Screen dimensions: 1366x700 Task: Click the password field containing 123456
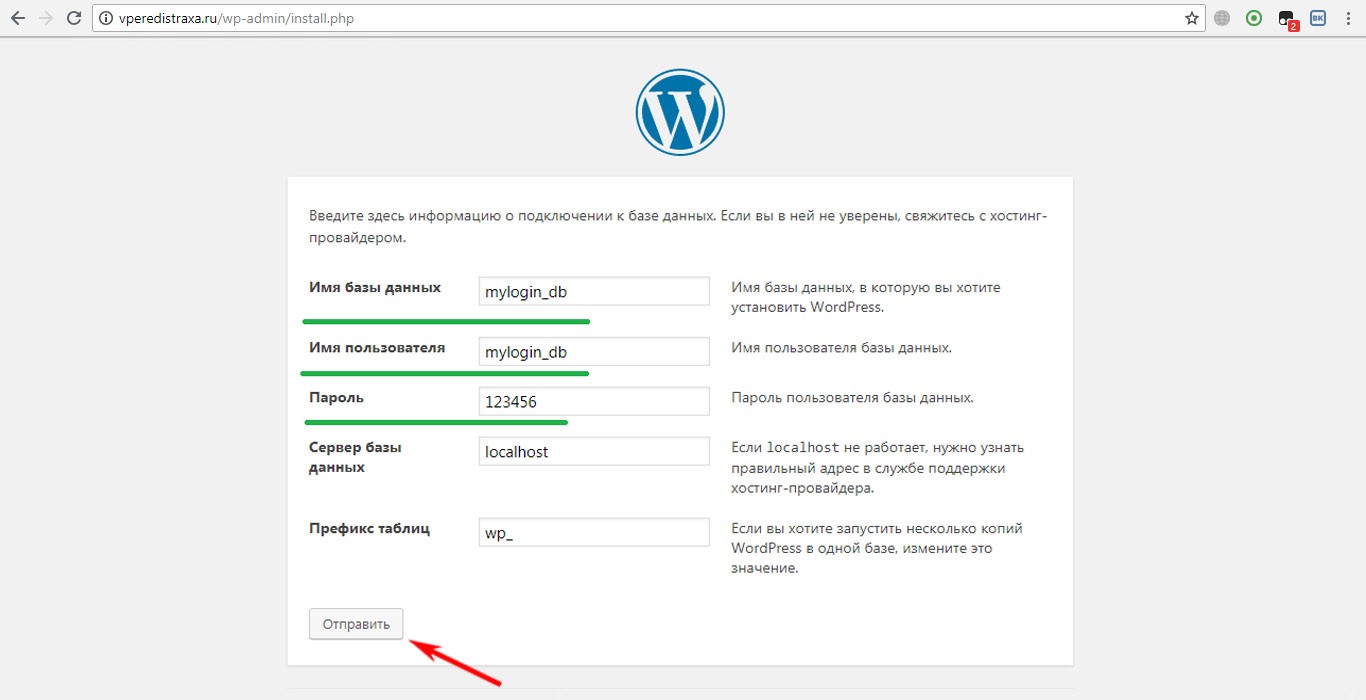coord(594,402)
